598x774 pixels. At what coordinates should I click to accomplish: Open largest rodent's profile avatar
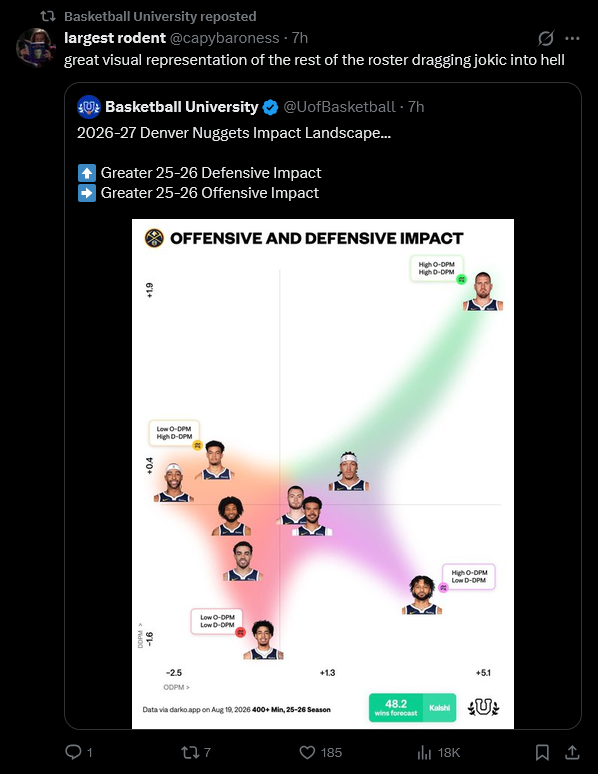pyautogui.click(x=35, y=47)
